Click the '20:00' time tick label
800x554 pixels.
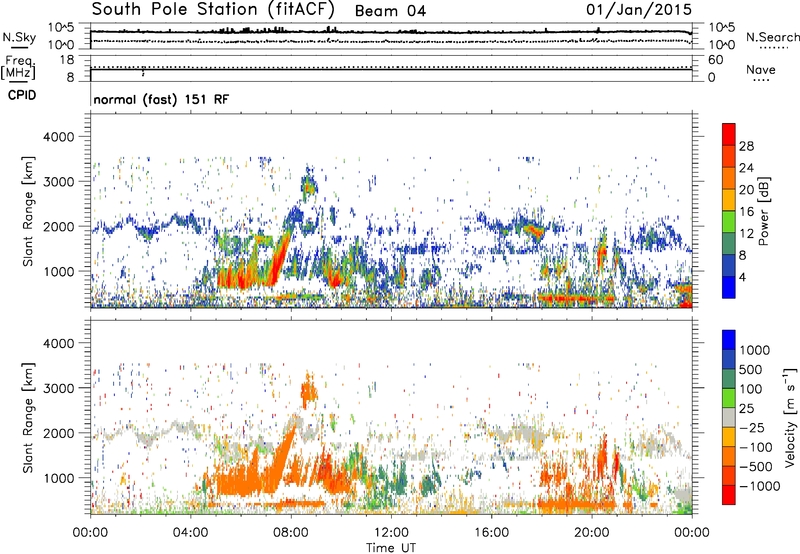(592, 533)
